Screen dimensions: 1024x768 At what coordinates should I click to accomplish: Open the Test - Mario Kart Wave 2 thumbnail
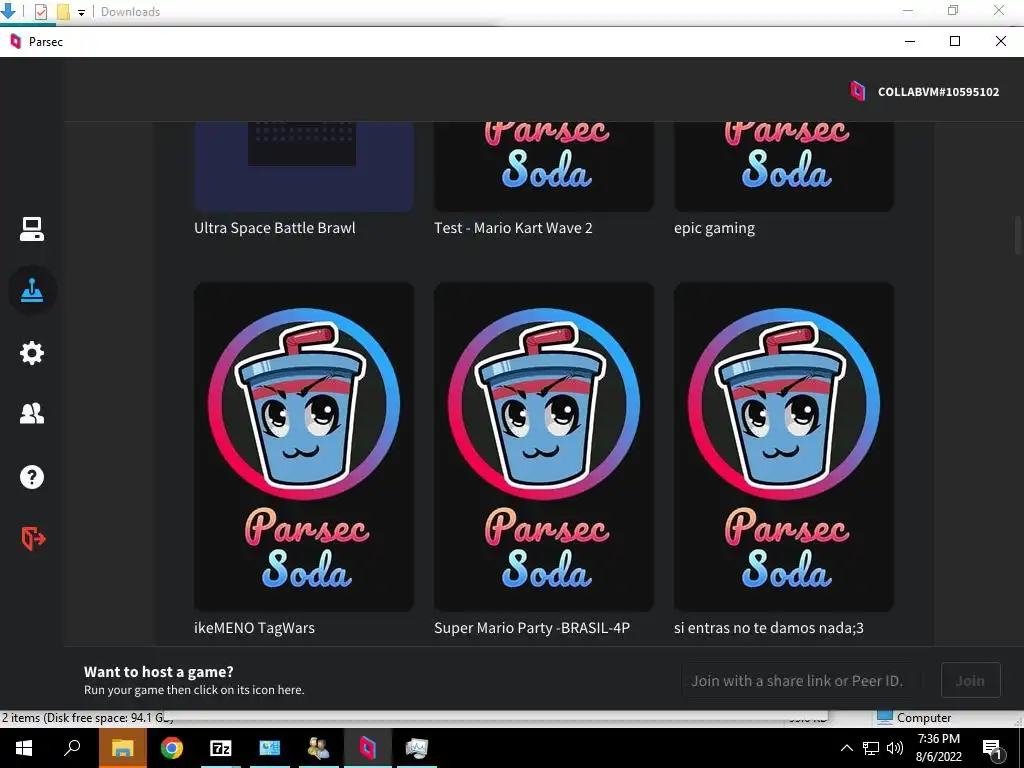pyautogui.click(x=543, y=167)
